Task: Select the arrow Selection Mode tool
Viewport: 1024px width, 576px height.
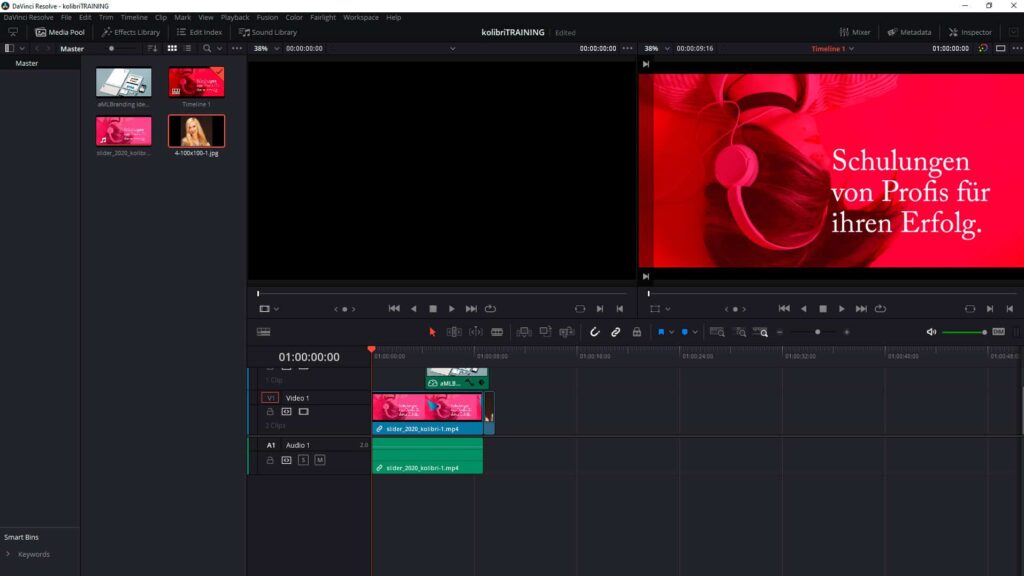Action: click(x=432, y=332)
